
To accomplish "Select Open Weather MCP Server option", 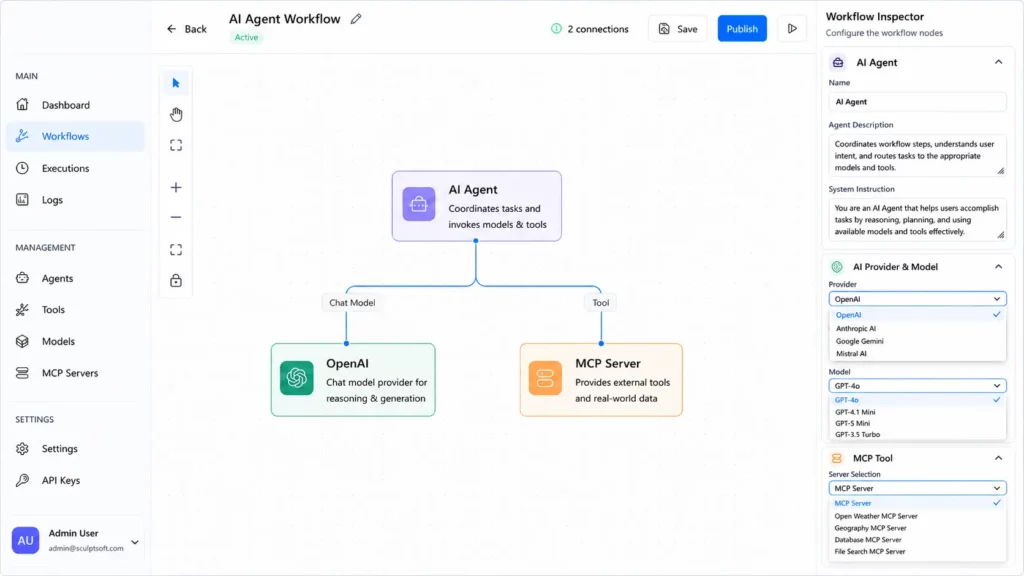I will 918,516.
